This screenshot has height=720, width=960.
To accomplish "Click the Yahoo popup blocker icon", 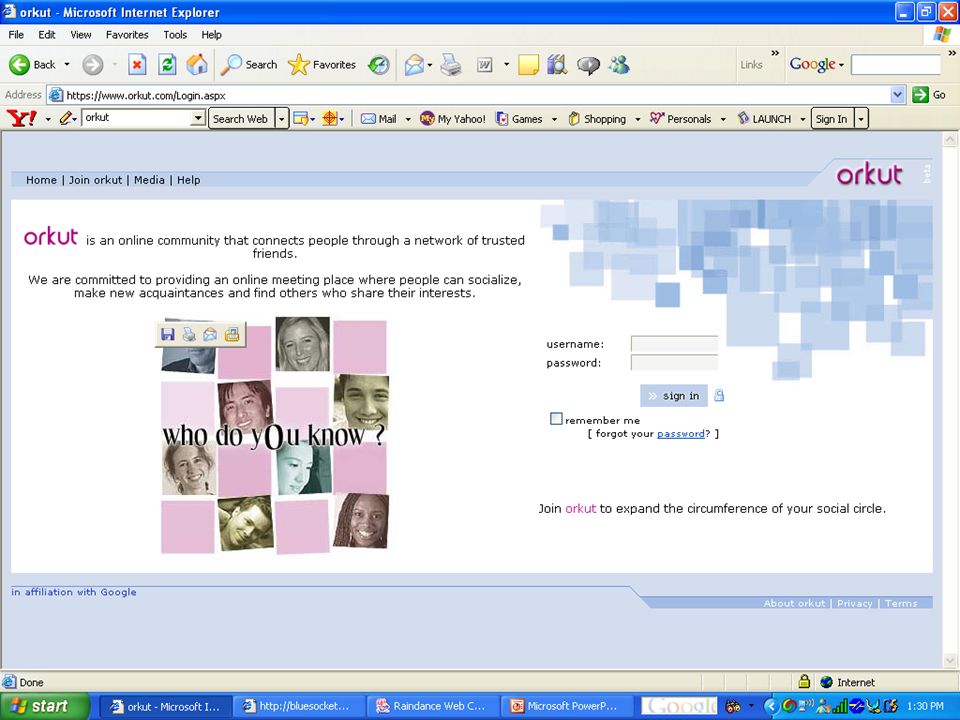I will pos(301,119).
